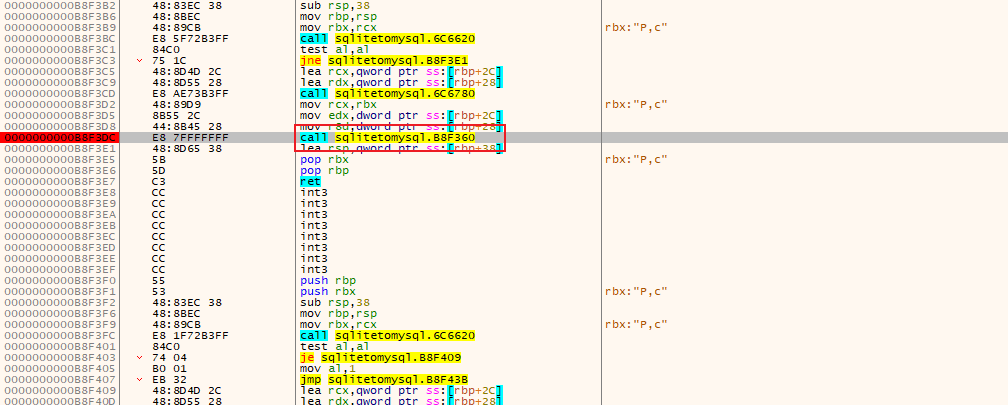Click je sqlitetomysql.B8F409 instruction
Screen dimensions: 1008x405
tap(381, 357)
